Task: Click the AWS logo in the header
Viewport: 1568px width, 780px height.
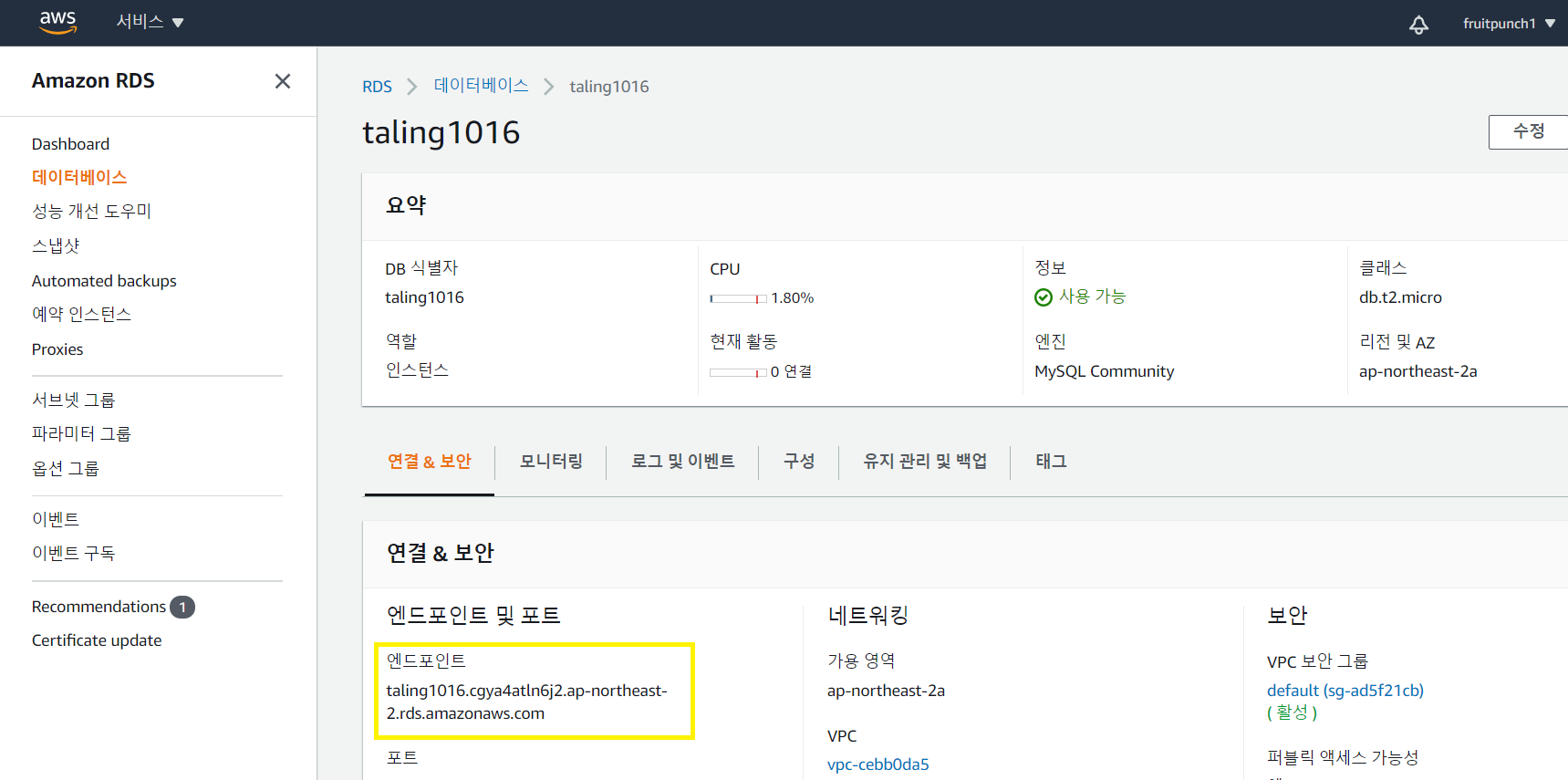Action: coord(57,22)
